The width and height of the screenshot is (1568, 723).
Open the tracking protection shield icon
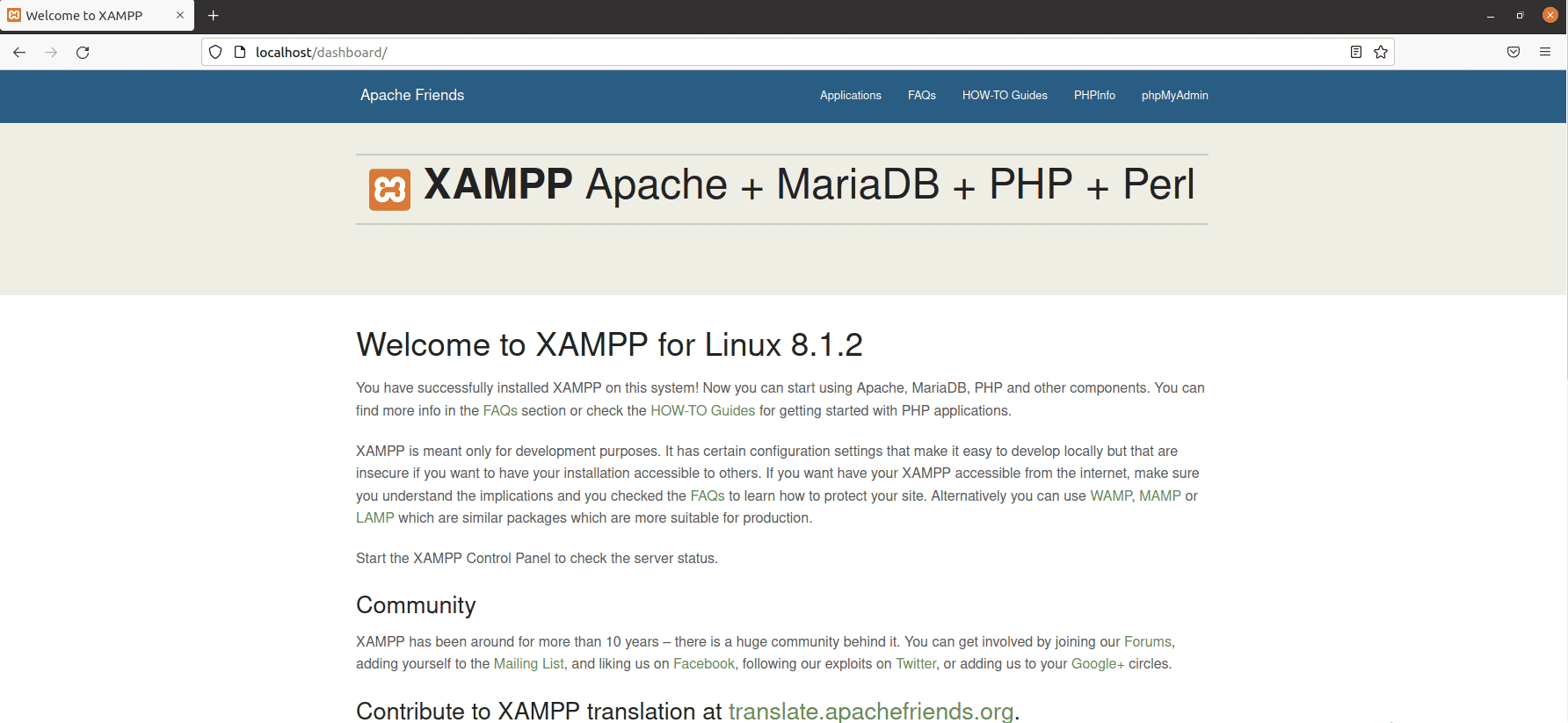(215, 53)
